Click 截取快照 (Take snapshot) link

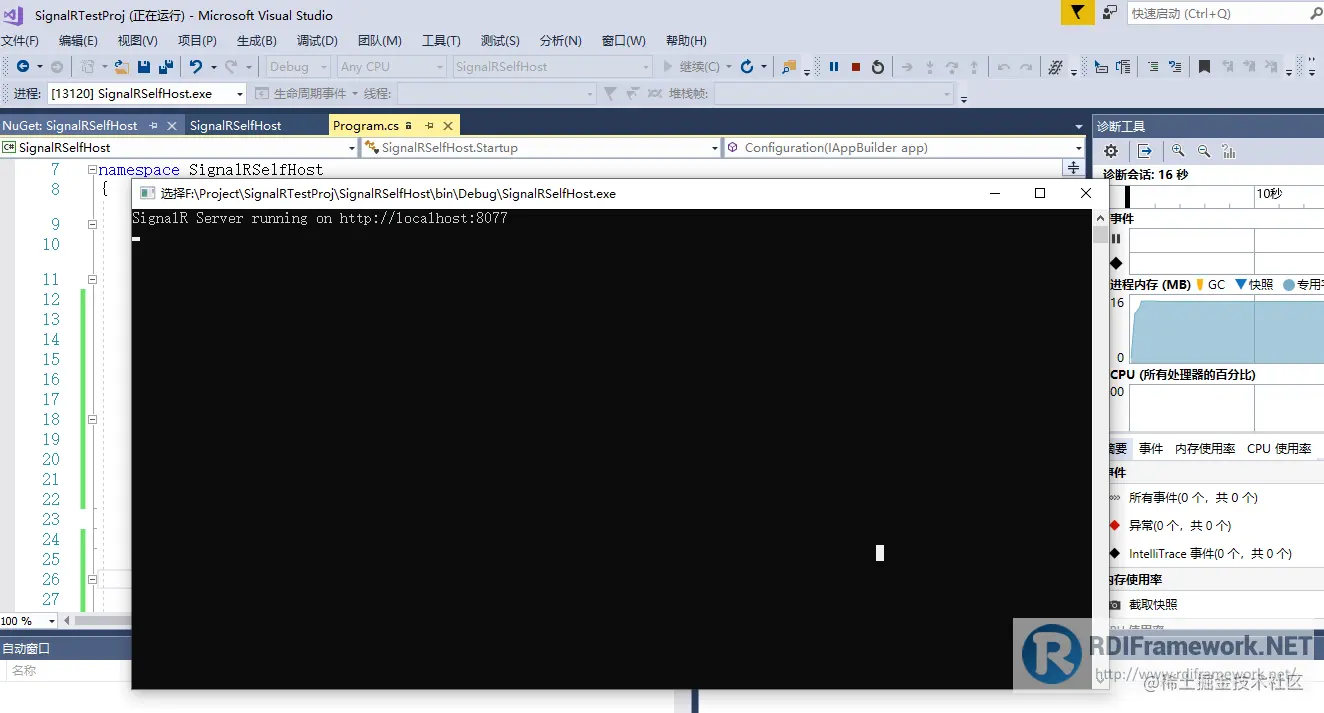(x=1153, y=605)
